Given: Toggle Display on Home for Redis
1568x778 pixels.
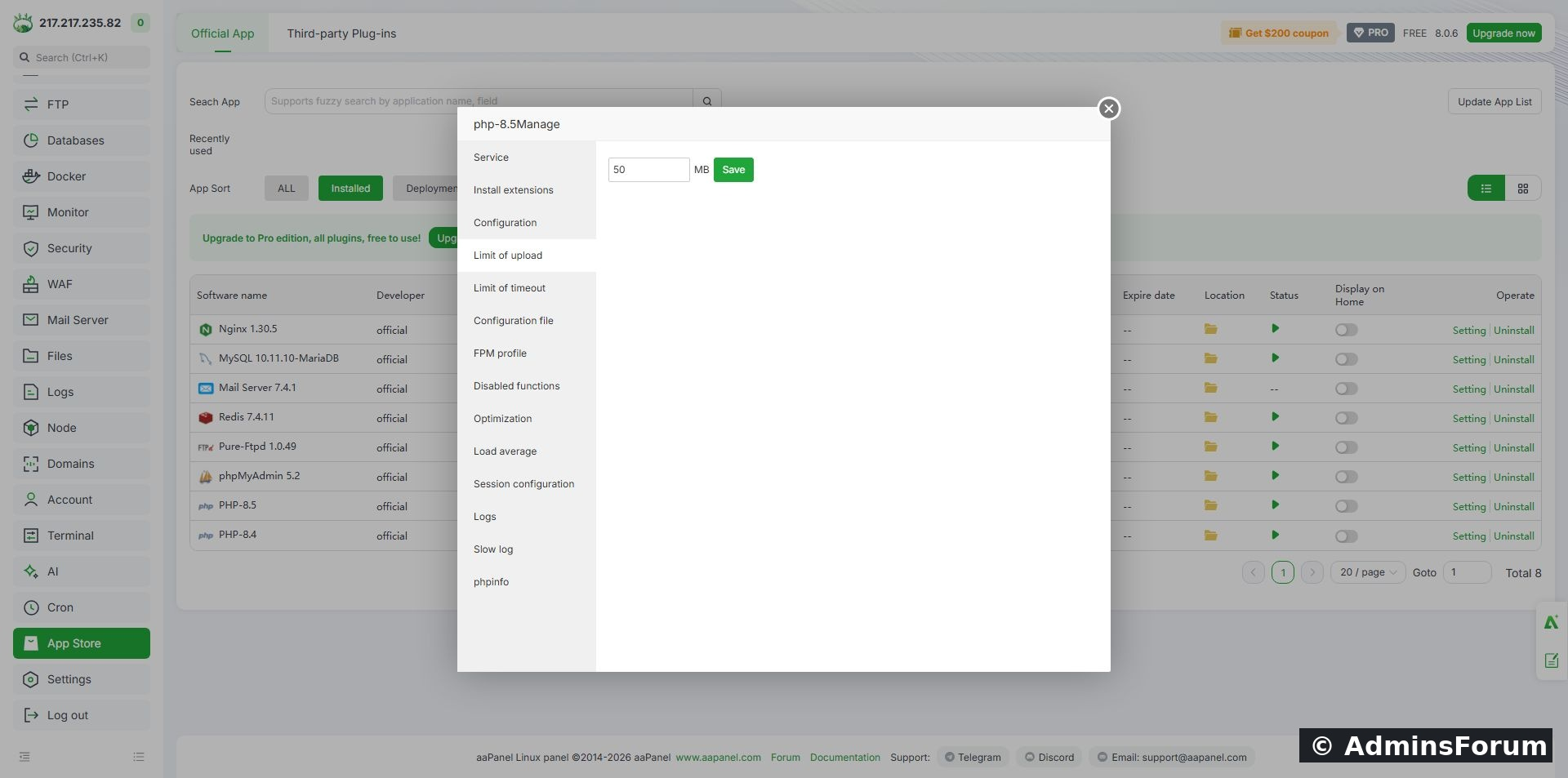Looking at the screenshot, I should click(x=1347, y=418).
